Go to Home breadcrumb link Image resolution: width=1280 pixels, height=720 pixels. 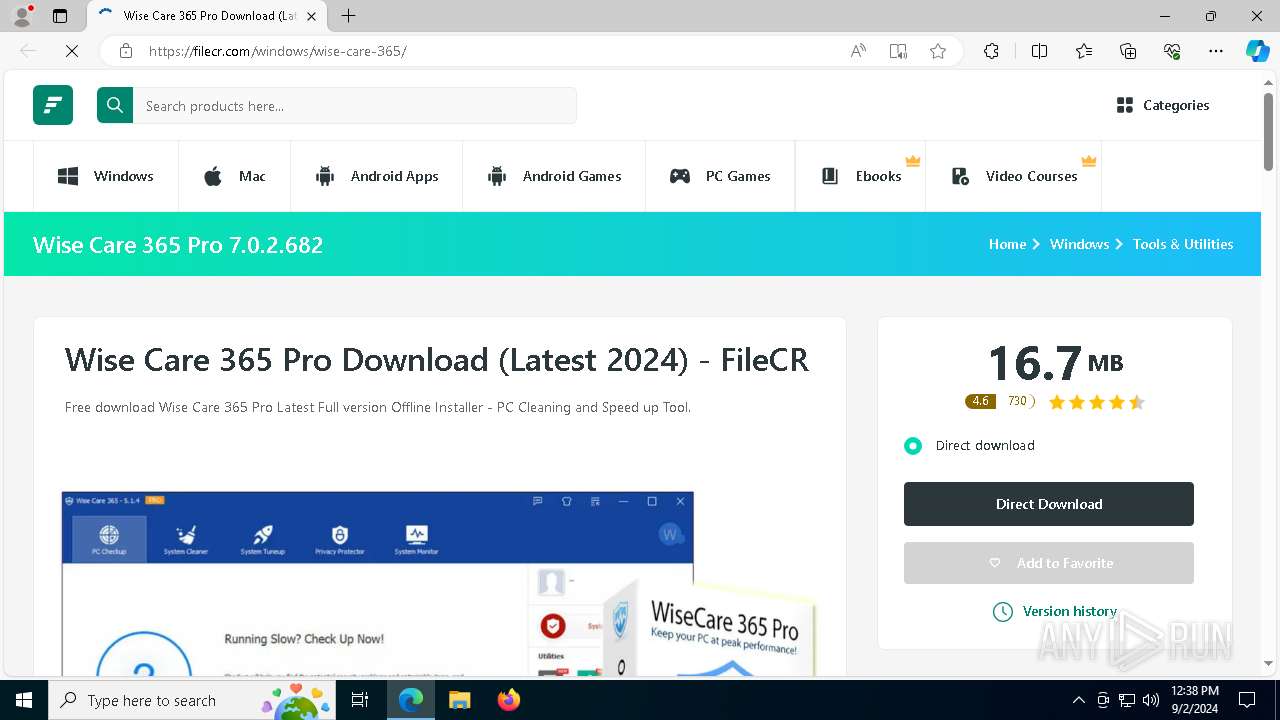tap(1008, 244)
